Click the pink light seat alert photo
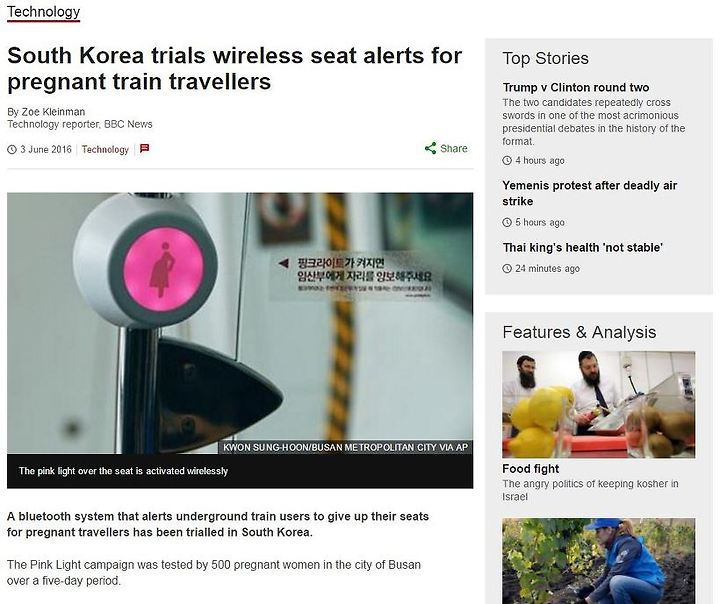This screenshot has height=604, width=720. [240, 323]
